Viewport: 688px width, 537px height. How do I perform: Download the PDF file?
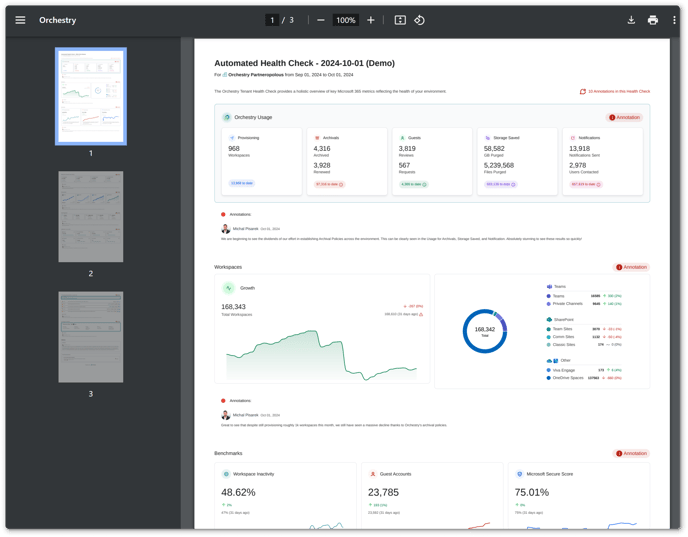click(631, 20)
